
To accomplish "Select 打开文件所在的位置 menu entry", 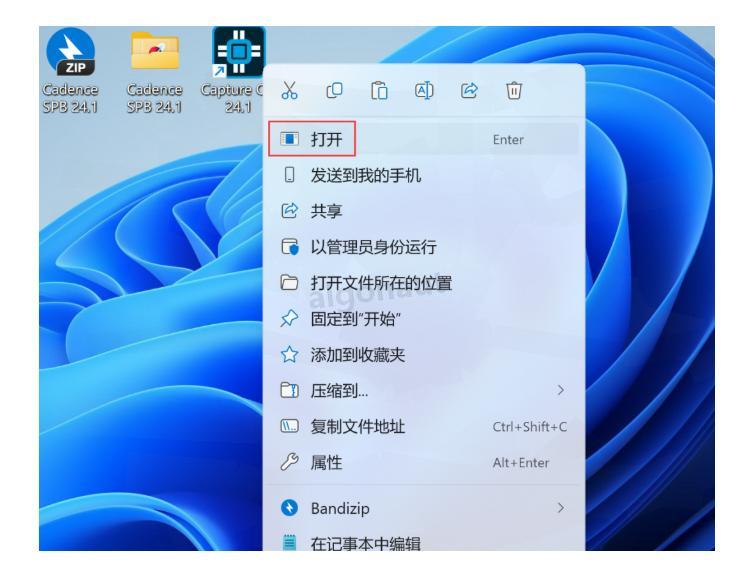I will 424,283.
